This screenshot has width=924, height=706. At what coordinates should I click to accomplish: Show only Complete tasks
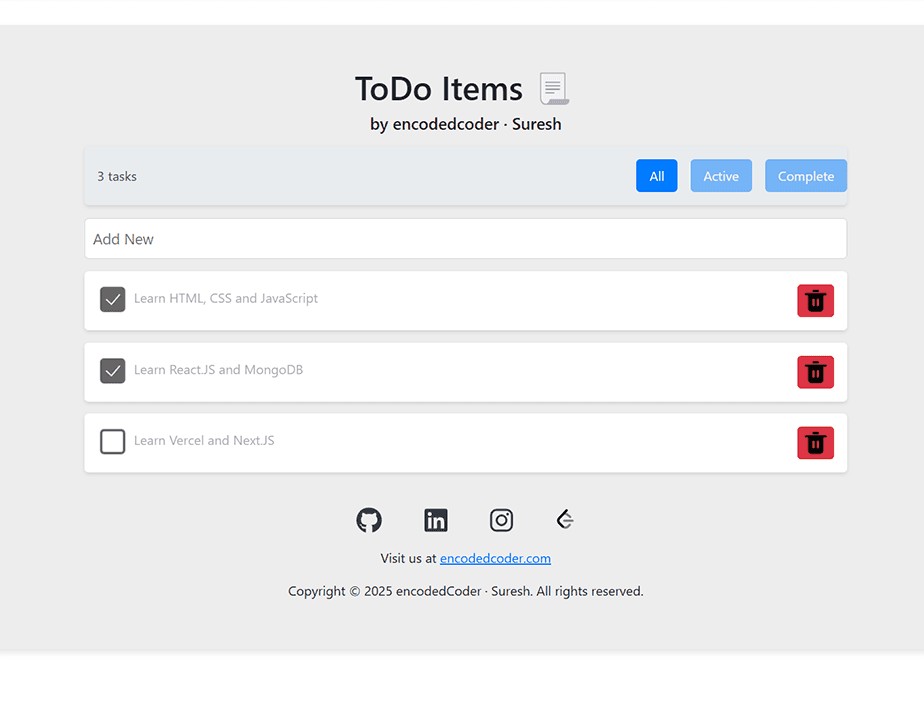(x=806, y=175)
